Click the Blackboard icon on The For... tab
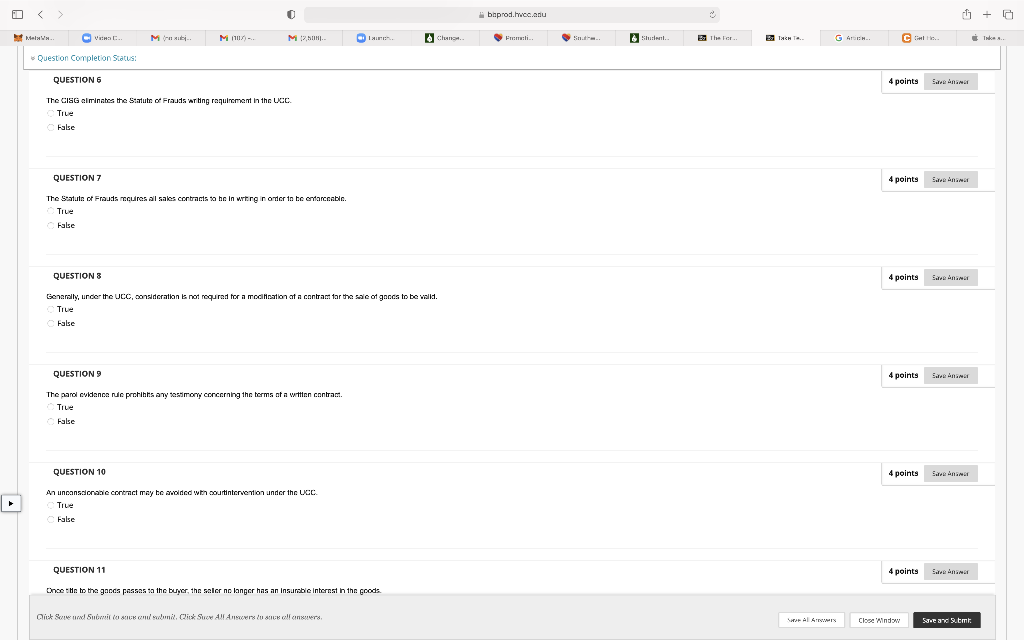Image resolution: width=1024 pixels, height=640 pixels. pyautogui.click(x=702, y=38)
